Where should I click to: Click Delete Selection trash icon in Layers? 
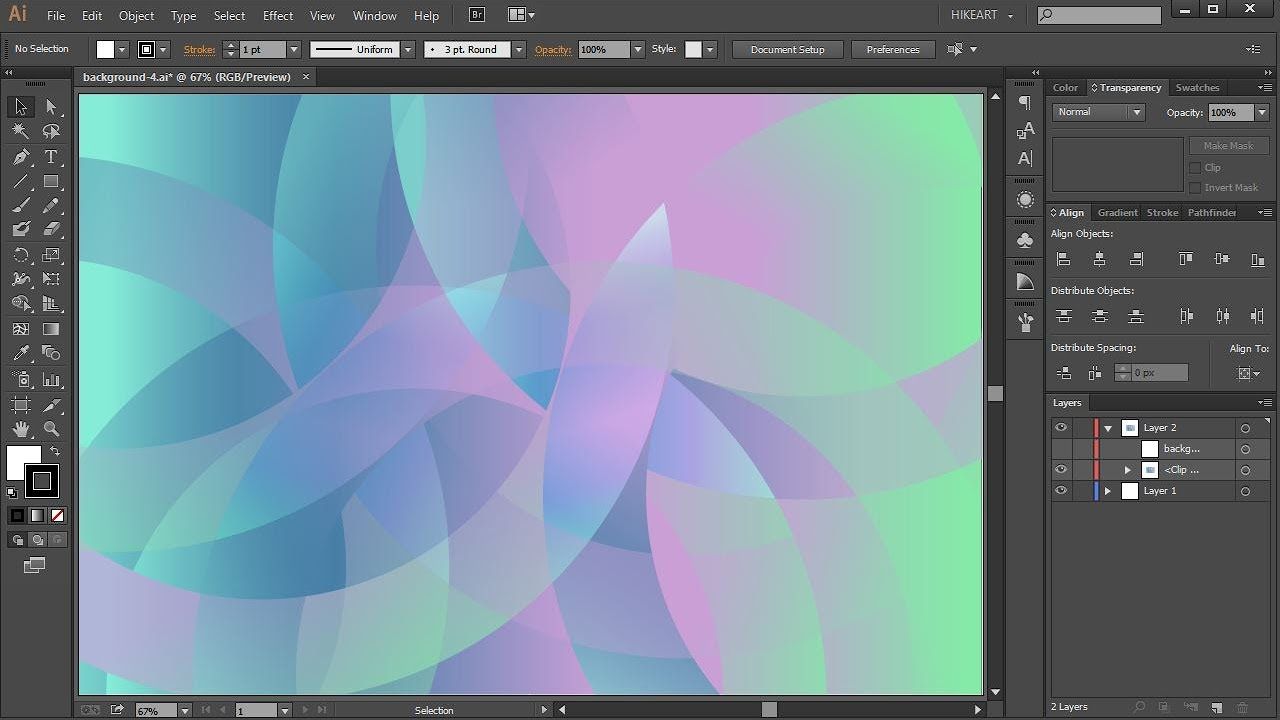[1243, 707]
